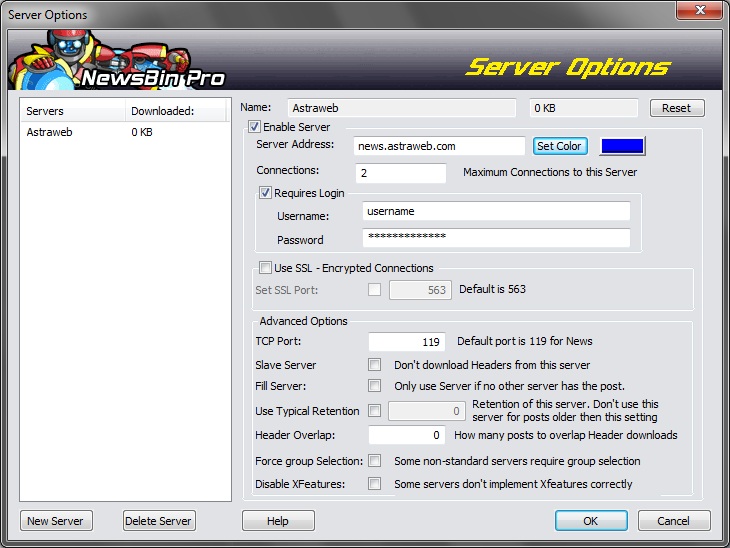Click the NewsBin Pro robot logo
This screenshot has width=730, height=548.
116,61
